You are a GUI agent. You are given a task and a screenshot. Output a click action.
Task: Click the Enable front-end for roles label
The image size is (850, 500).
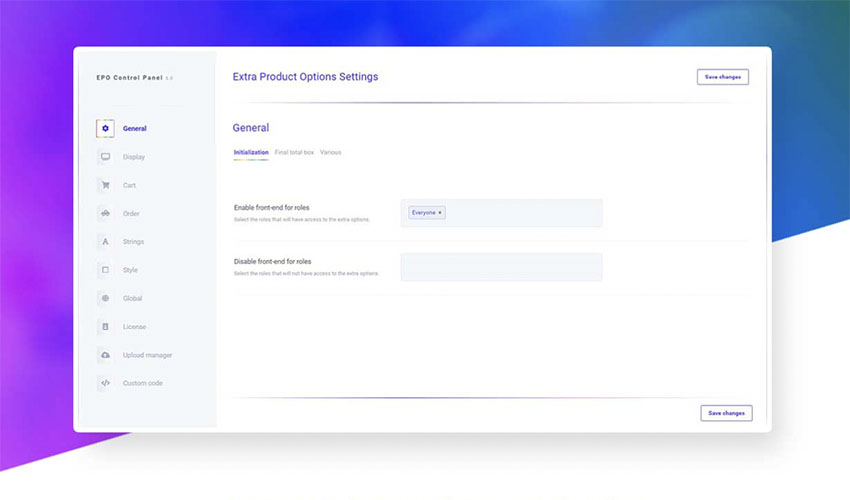point(272,208)
